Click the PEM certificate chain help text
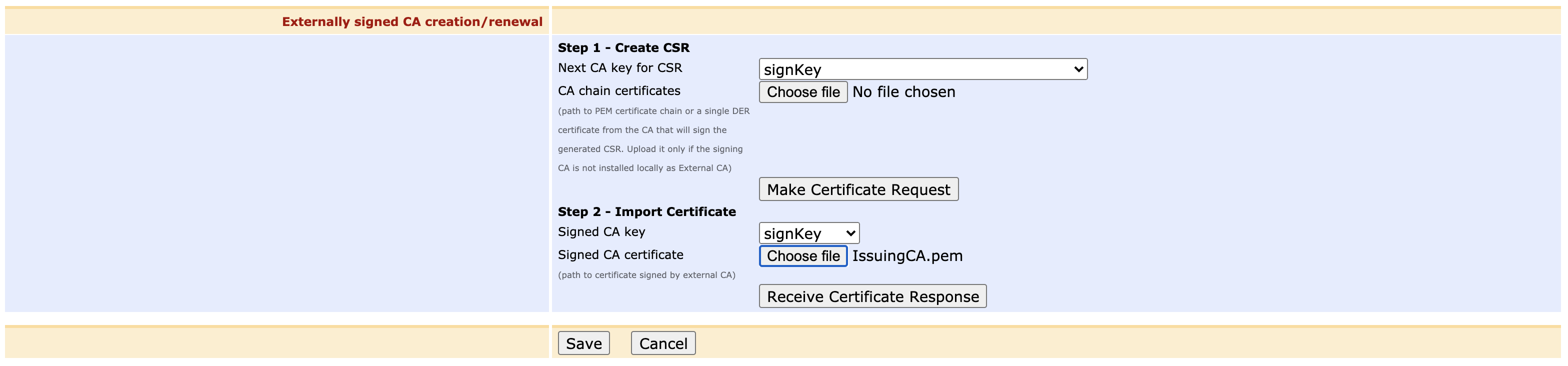The height and width of the screenshot is (366, 1568). pyautogui.click(x=653, y=139)
